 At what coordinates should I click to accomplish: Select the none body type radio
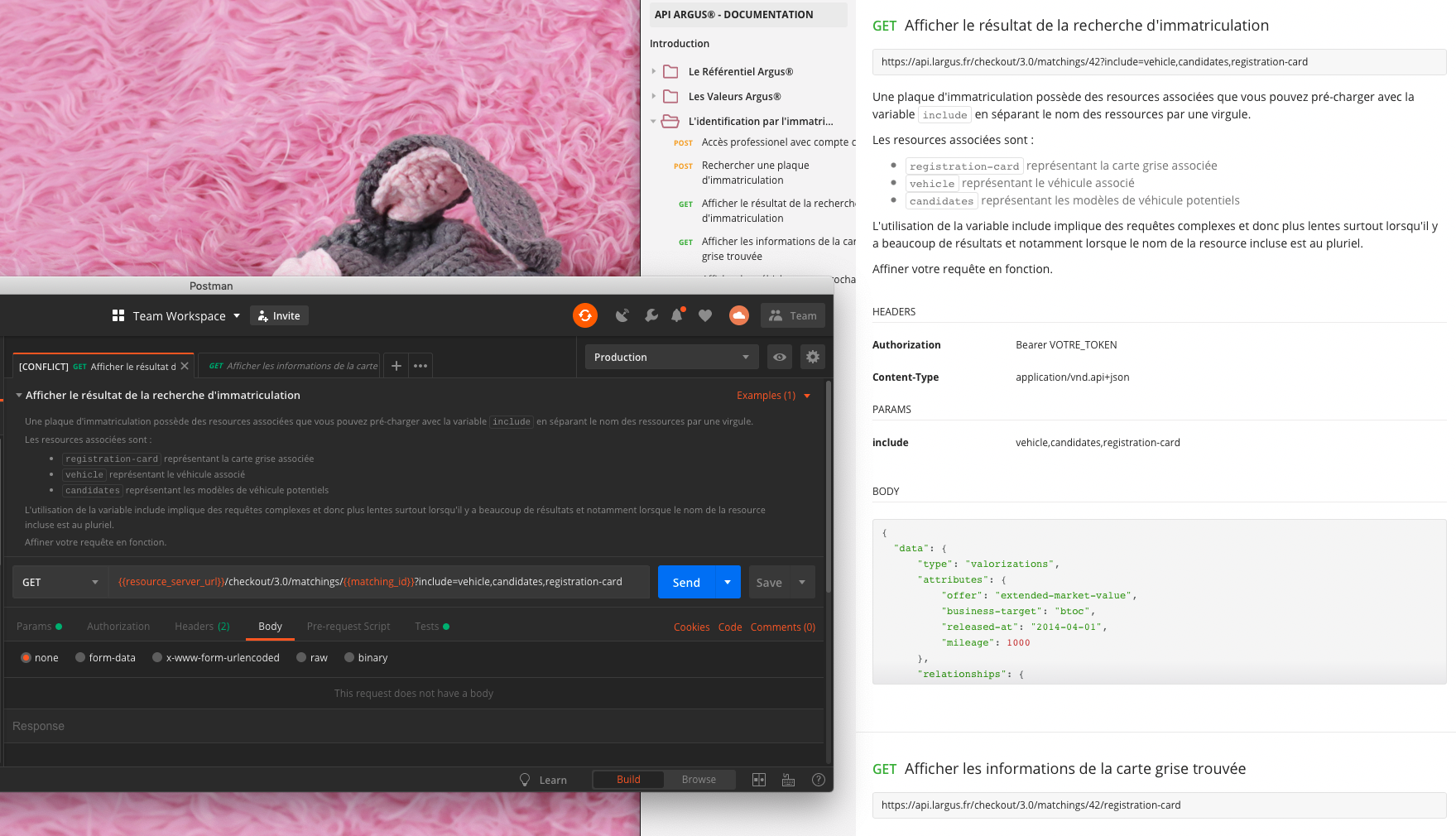tap(26, 657)
